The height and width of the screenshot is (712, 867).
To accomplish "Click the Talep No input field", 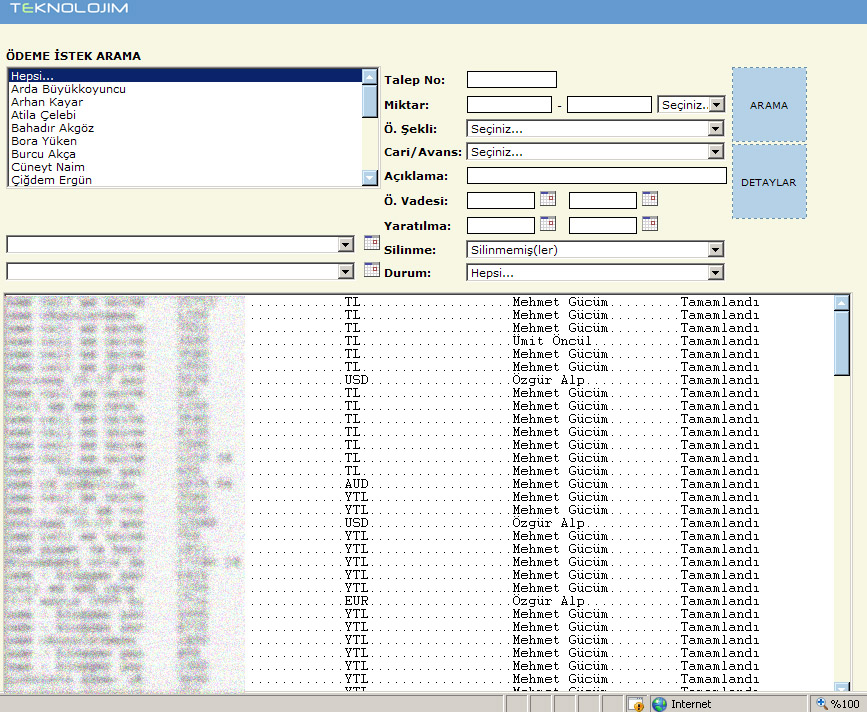I will click(x=511, y=80).
